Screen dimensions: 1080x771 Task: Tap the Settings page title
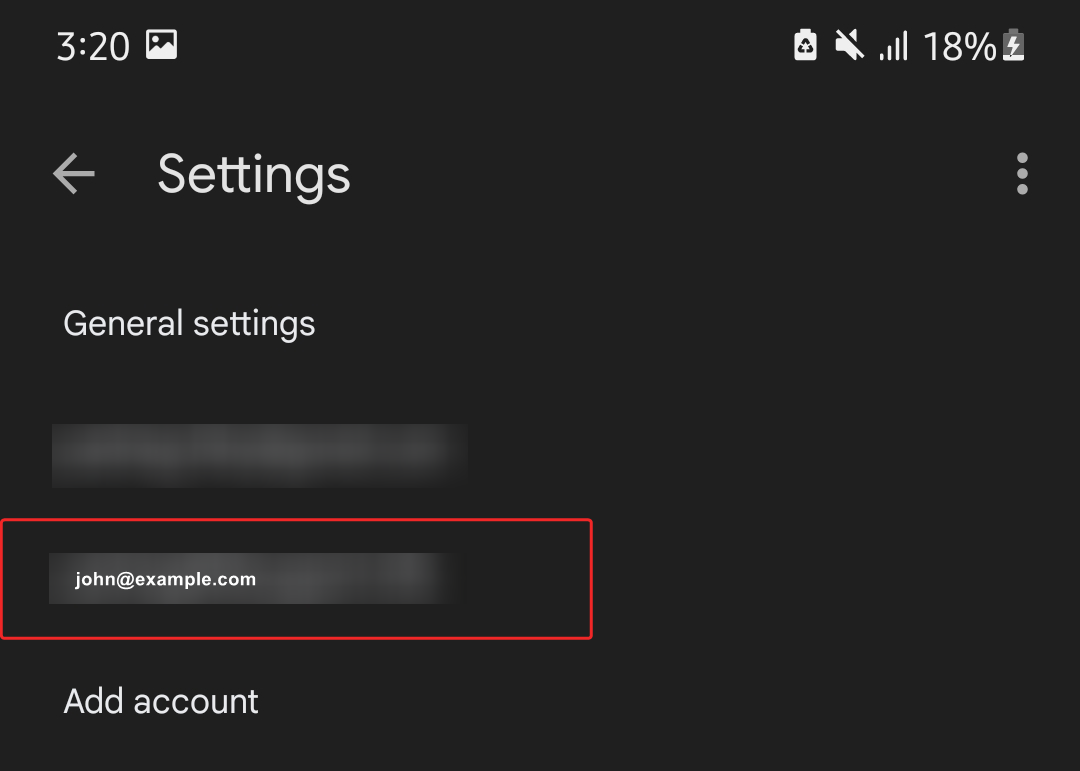tap(254, 175)
